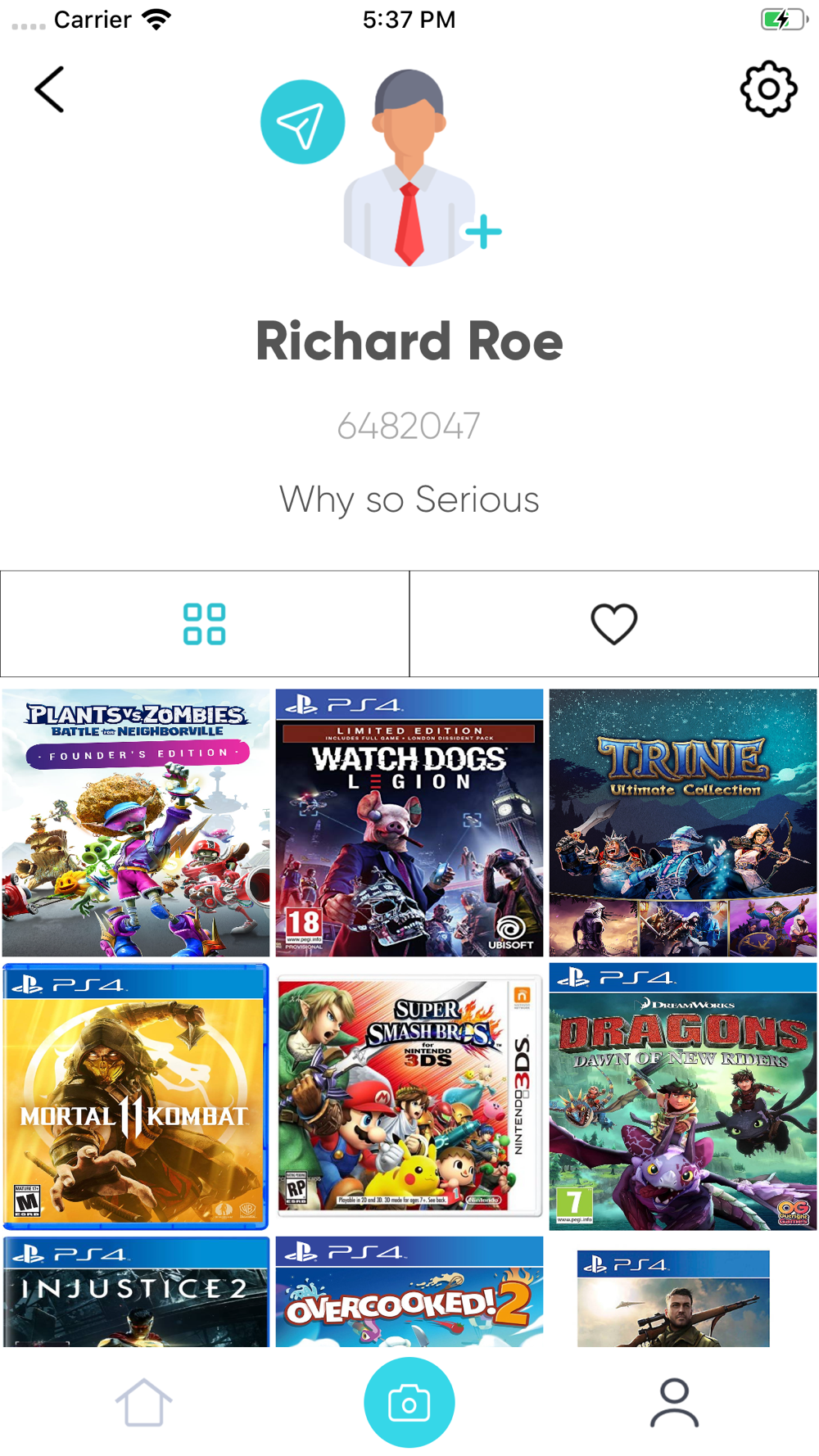Switch to grid collection tab
Viewport: 819px width, 1456px height.
tap(205, 624)
